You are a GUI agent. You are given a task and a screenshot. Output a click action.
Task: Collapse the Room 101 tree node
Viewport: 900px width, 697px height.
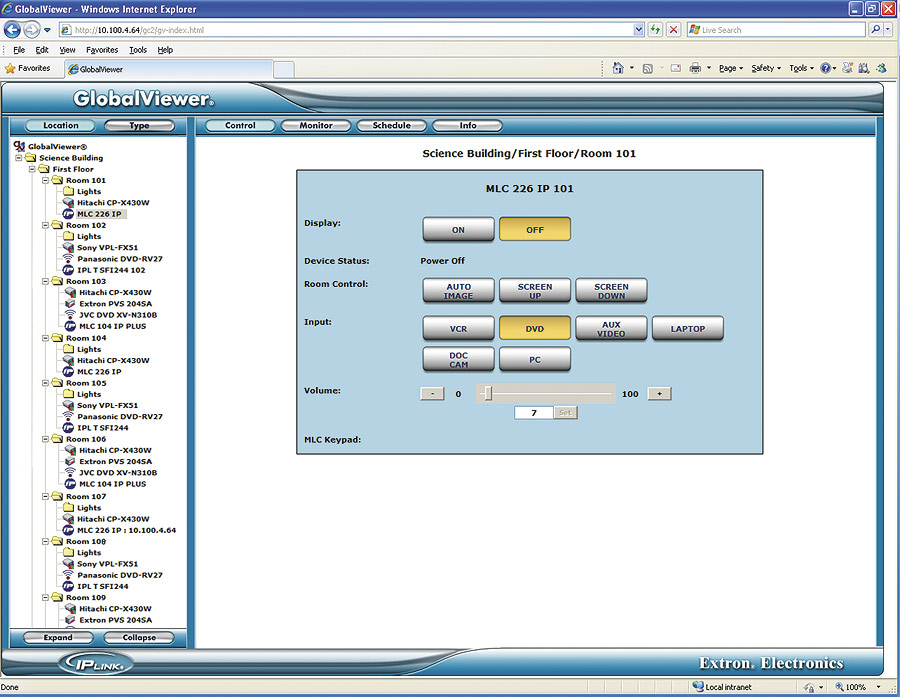pos(45,180)
